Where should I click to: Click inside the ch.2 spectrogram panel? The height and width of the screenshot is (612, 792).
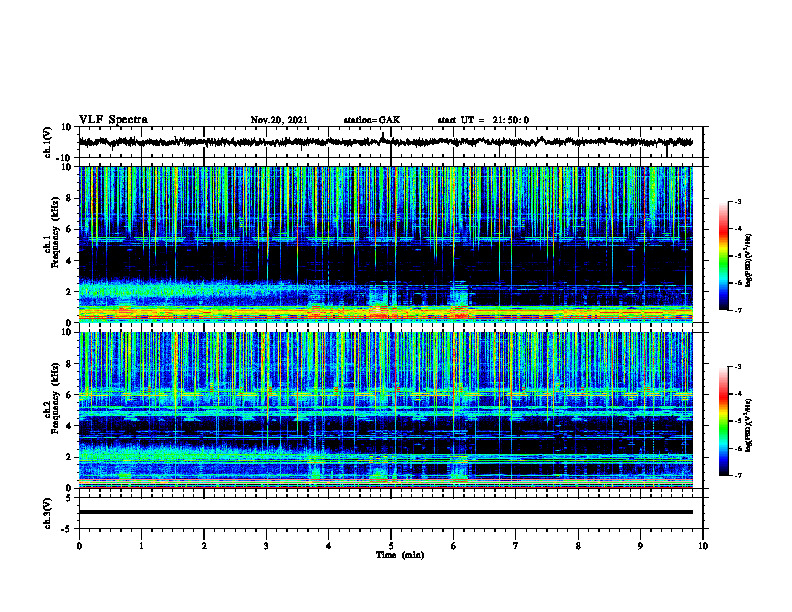386,410
